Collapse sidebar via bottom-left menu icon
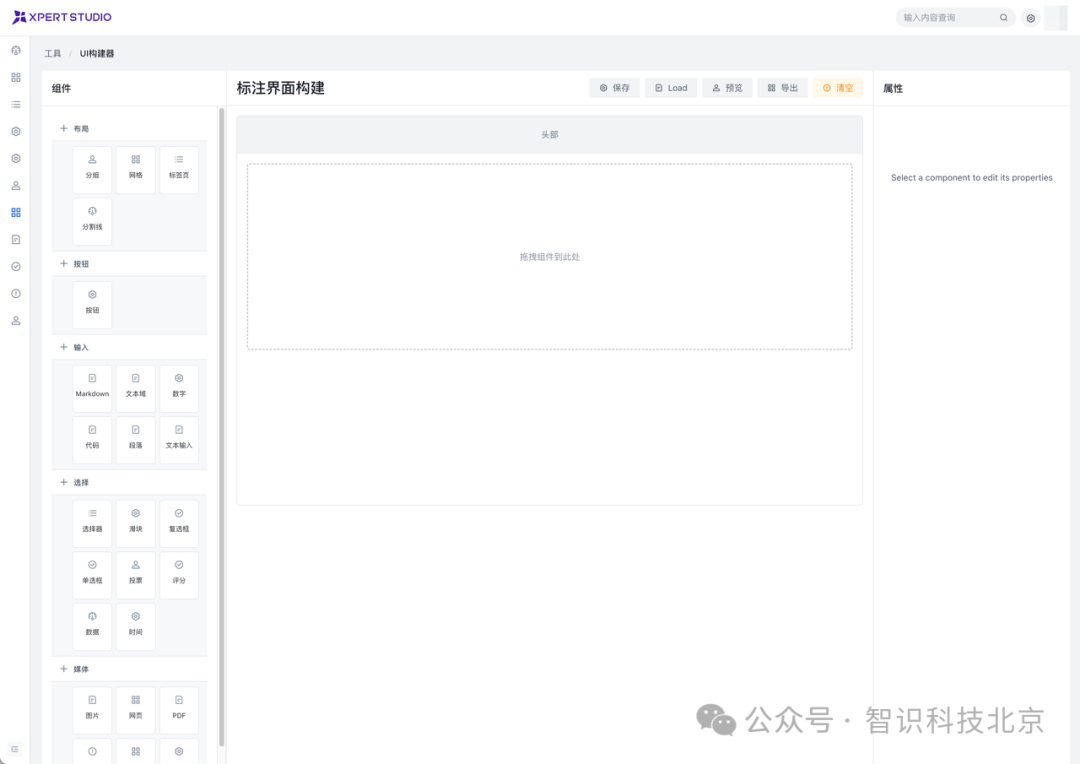Image resolution: width=1080 pixels, height=764 pixels. click(x=15, y=749)
